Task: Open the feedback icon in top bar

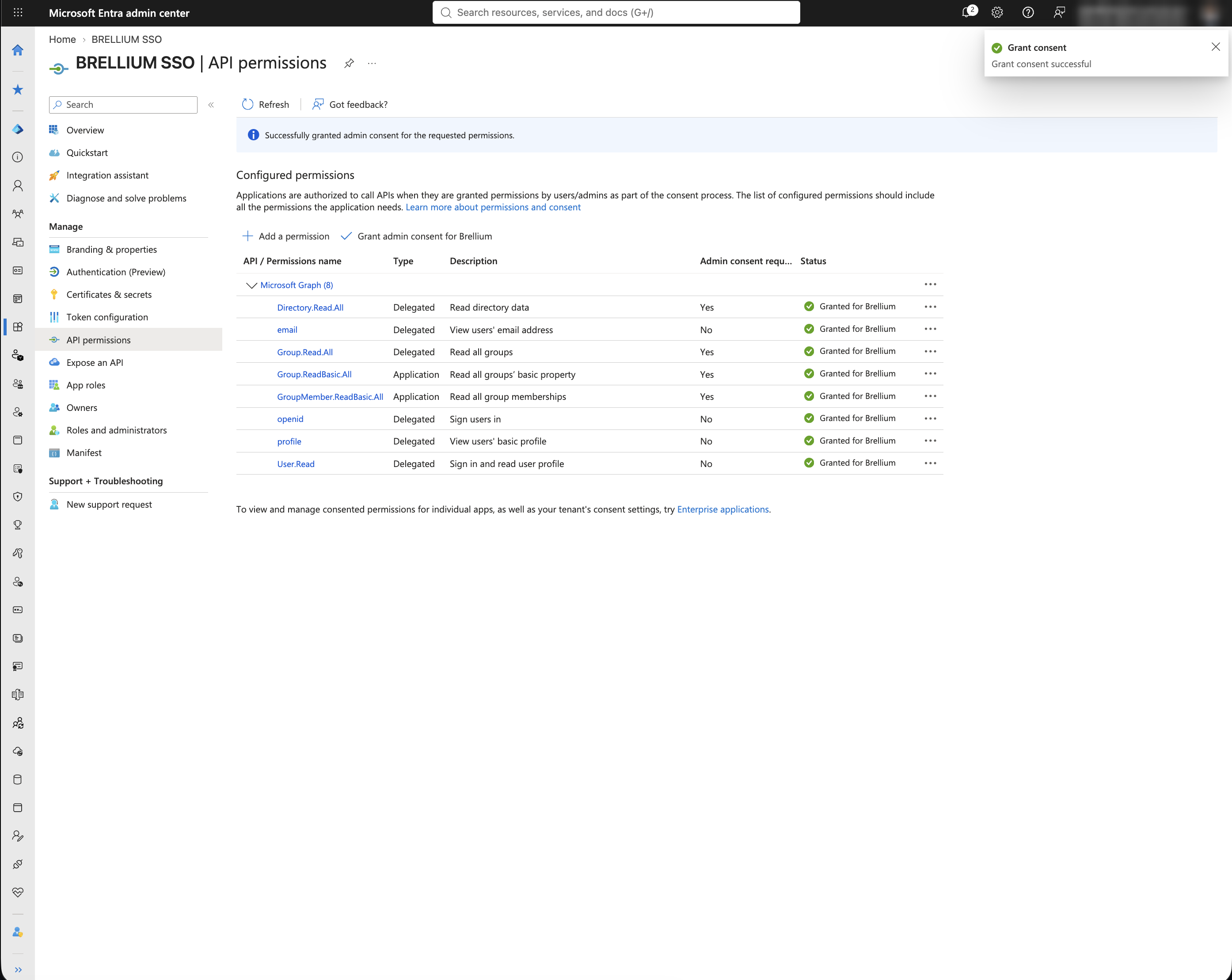Action: (x=1059, y=12)
